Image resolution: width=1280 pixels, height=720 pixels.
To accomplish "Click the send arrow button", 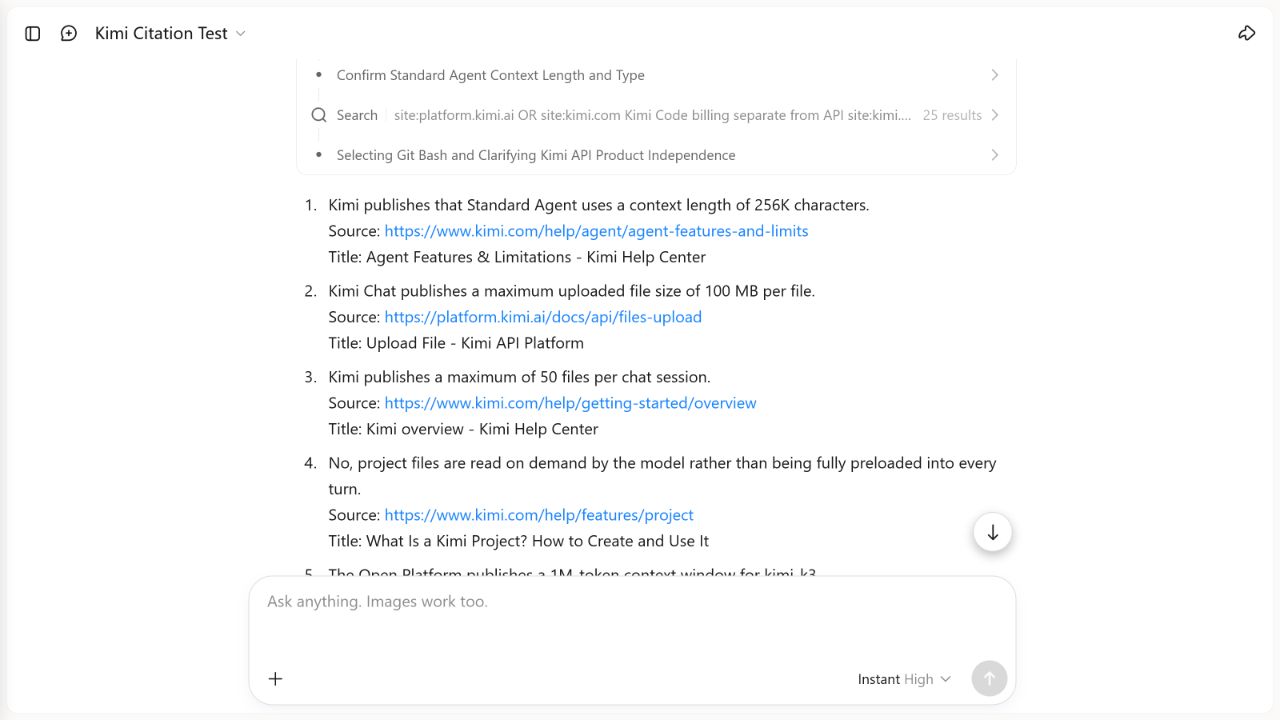I will [989, 679].
